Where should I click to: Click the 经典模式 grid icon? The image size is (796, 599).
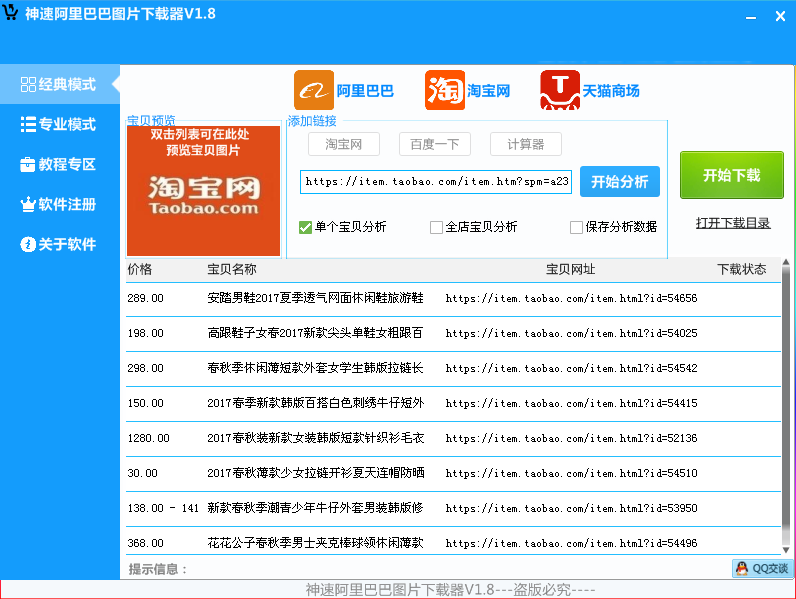point(28,84)
